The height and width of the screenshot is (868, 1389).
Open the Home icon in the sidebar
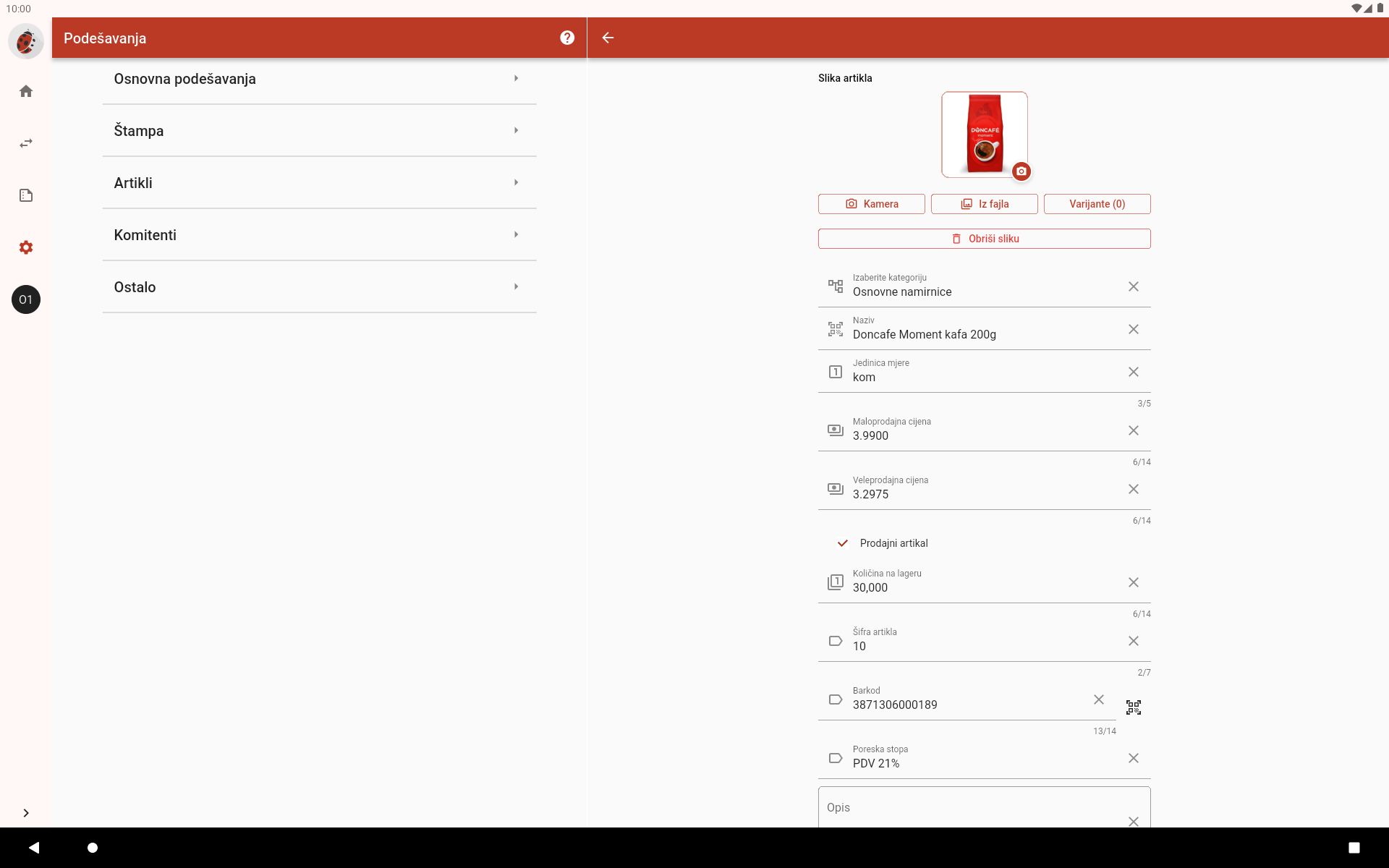click(x=26, y=91)
